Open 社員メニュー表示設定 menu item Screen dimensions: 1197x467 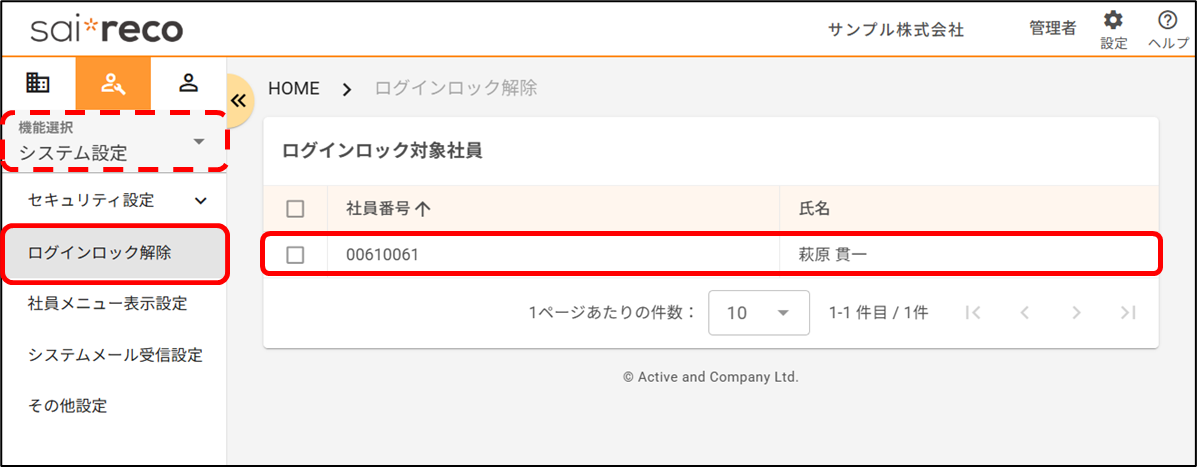[108, 303]
